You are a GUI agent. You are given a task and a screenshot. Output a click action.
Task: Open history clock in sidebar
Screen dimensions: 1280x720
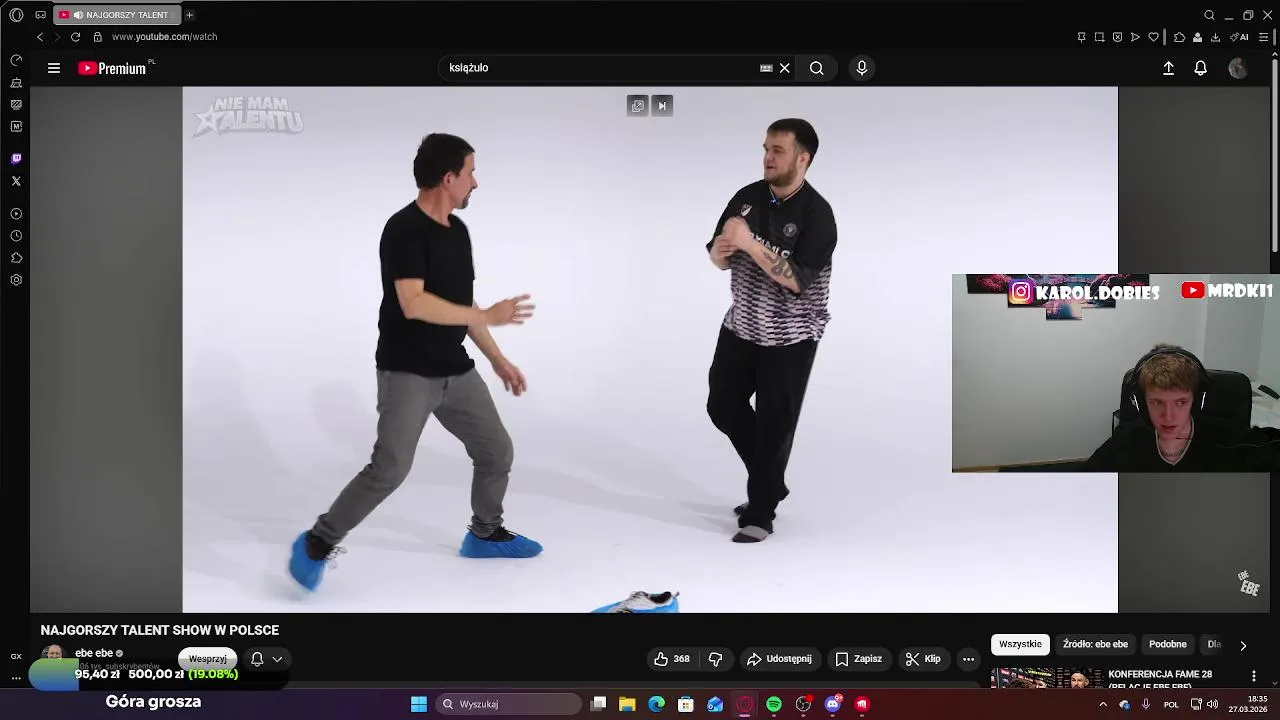pos(16,236)
